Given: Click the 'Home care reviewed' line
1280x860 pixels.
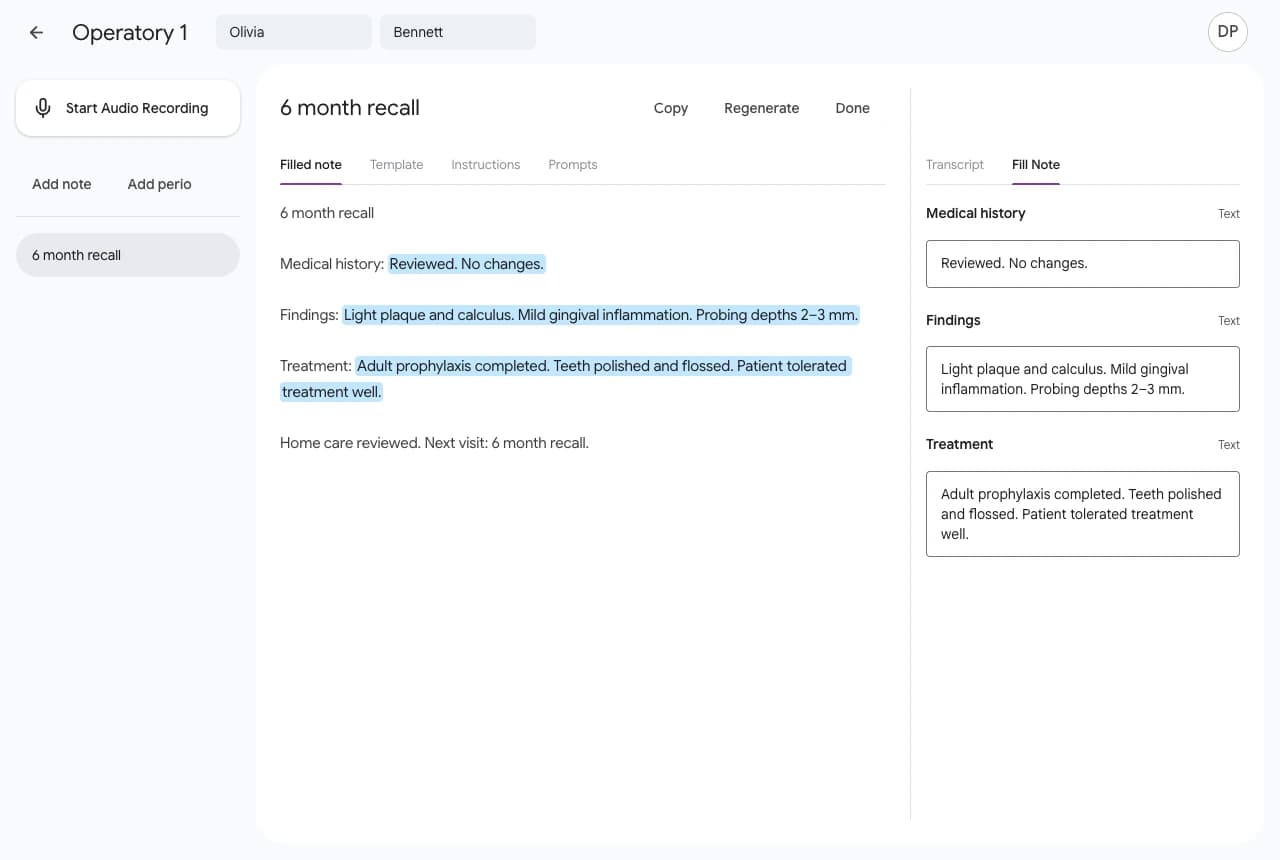Looking at the screenshot, I should (434, 443).
